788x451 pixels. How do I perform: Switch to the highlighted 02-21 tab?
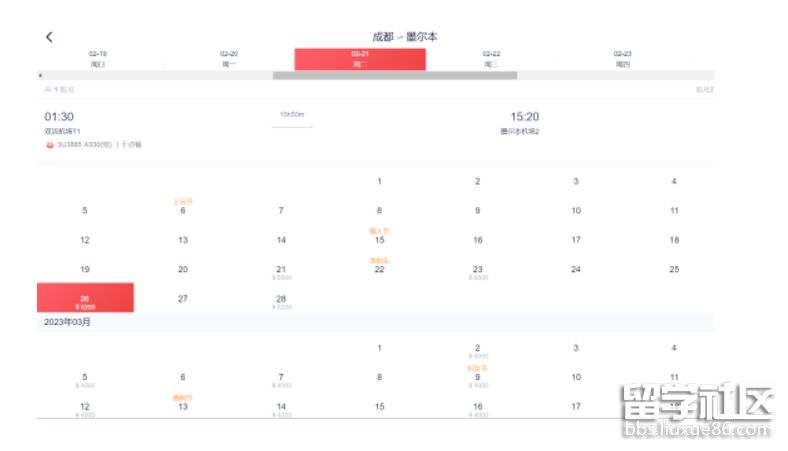[x=360, y=59]
